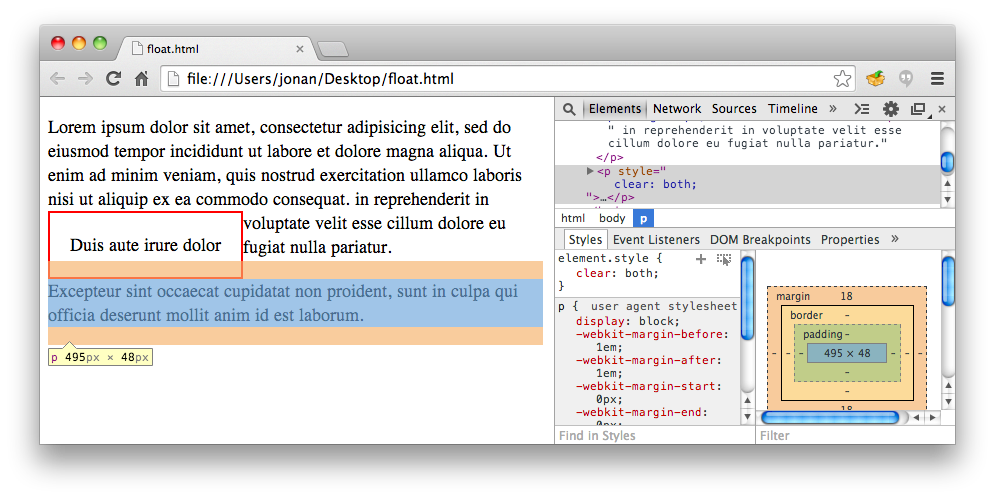
Task: Open the DOM Breakpoints sidebar tab
Action: point(760,239)
